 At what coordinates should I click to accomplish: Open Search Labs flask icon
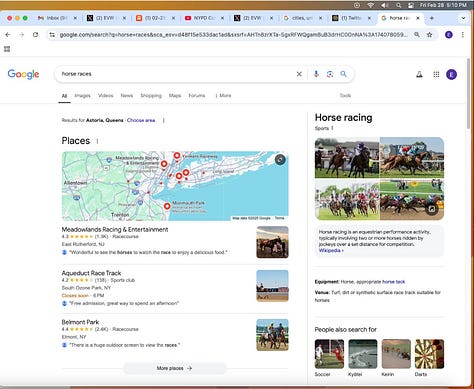419,74
